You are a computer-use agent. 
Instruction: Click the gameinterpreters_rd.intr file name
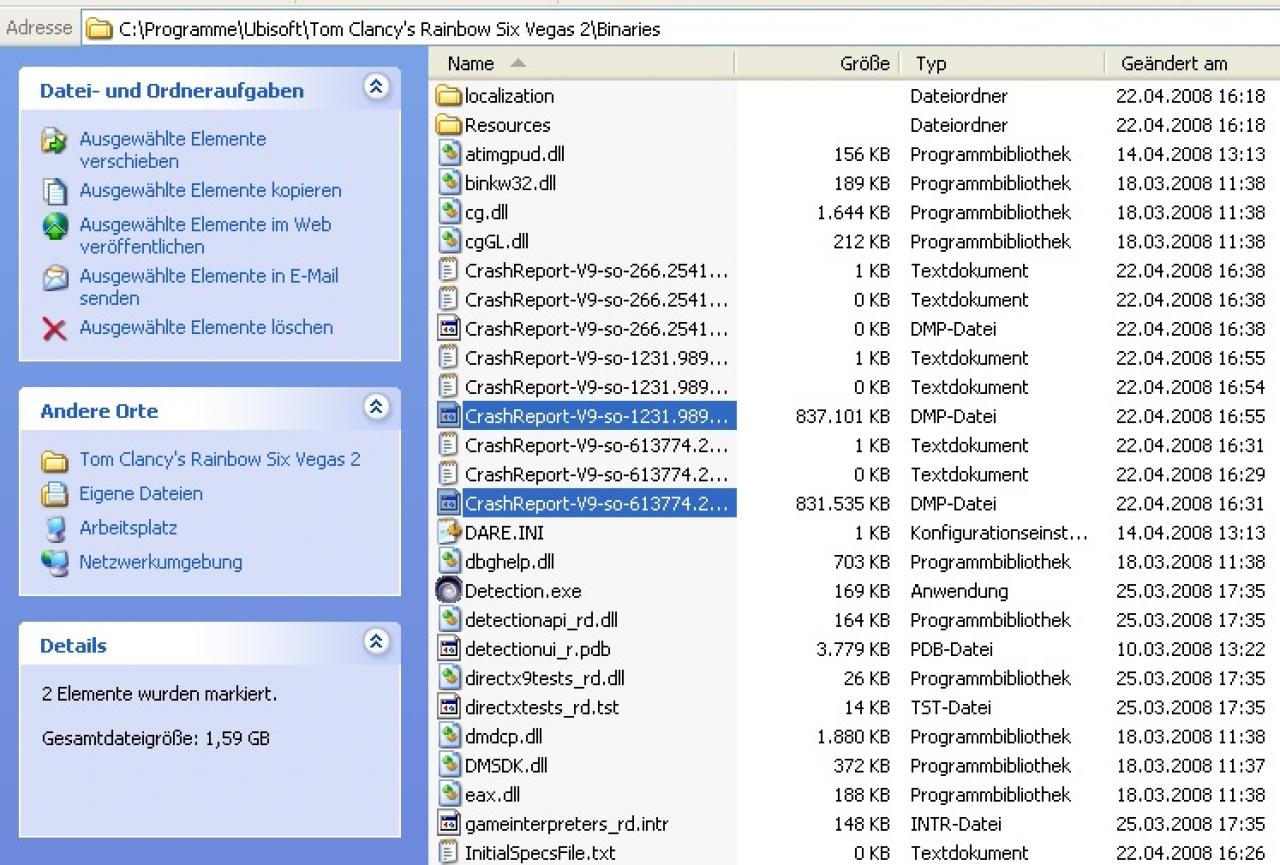(566, 823)
